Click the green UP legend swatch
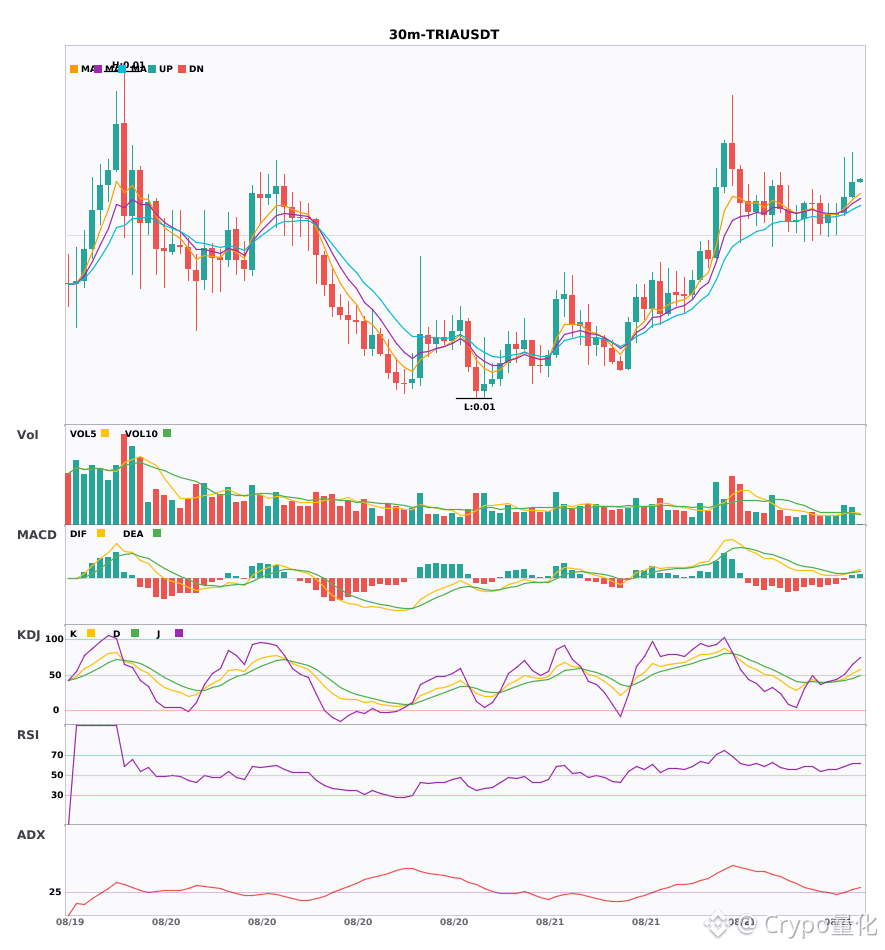The width and height of the screenshot is (885, 950). (152, 69)
